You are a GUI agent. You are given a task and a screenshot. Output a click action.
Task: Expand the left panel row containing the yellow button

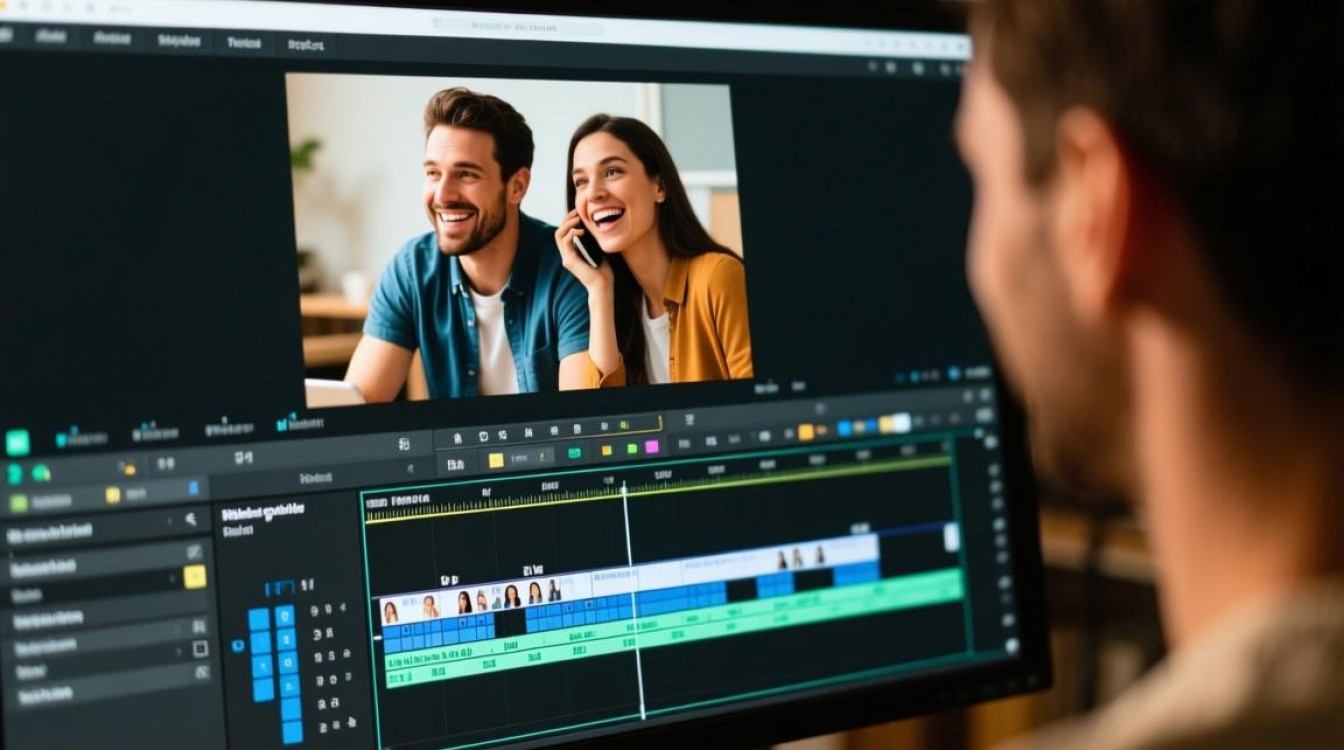coord(105,573)
